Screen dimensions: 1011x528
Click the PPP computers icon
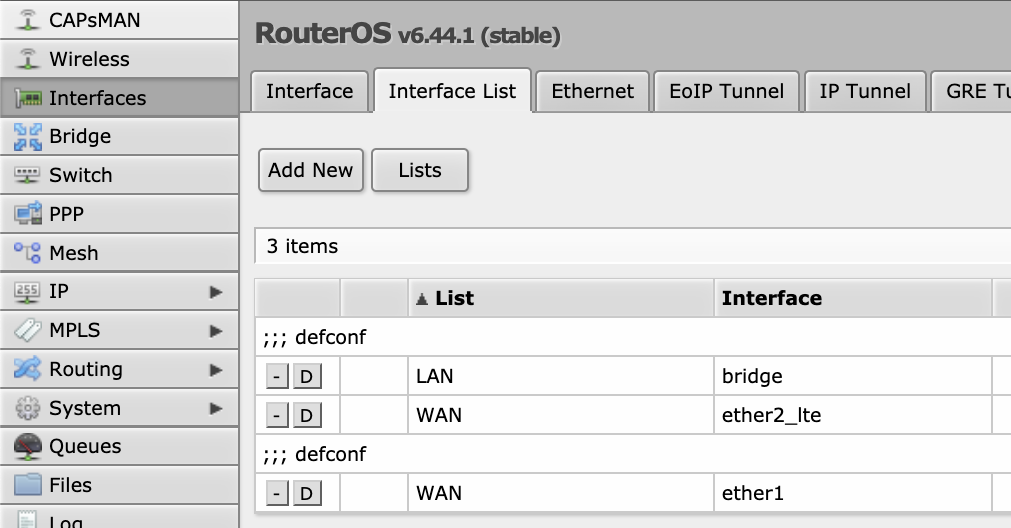tap(28, 213)
